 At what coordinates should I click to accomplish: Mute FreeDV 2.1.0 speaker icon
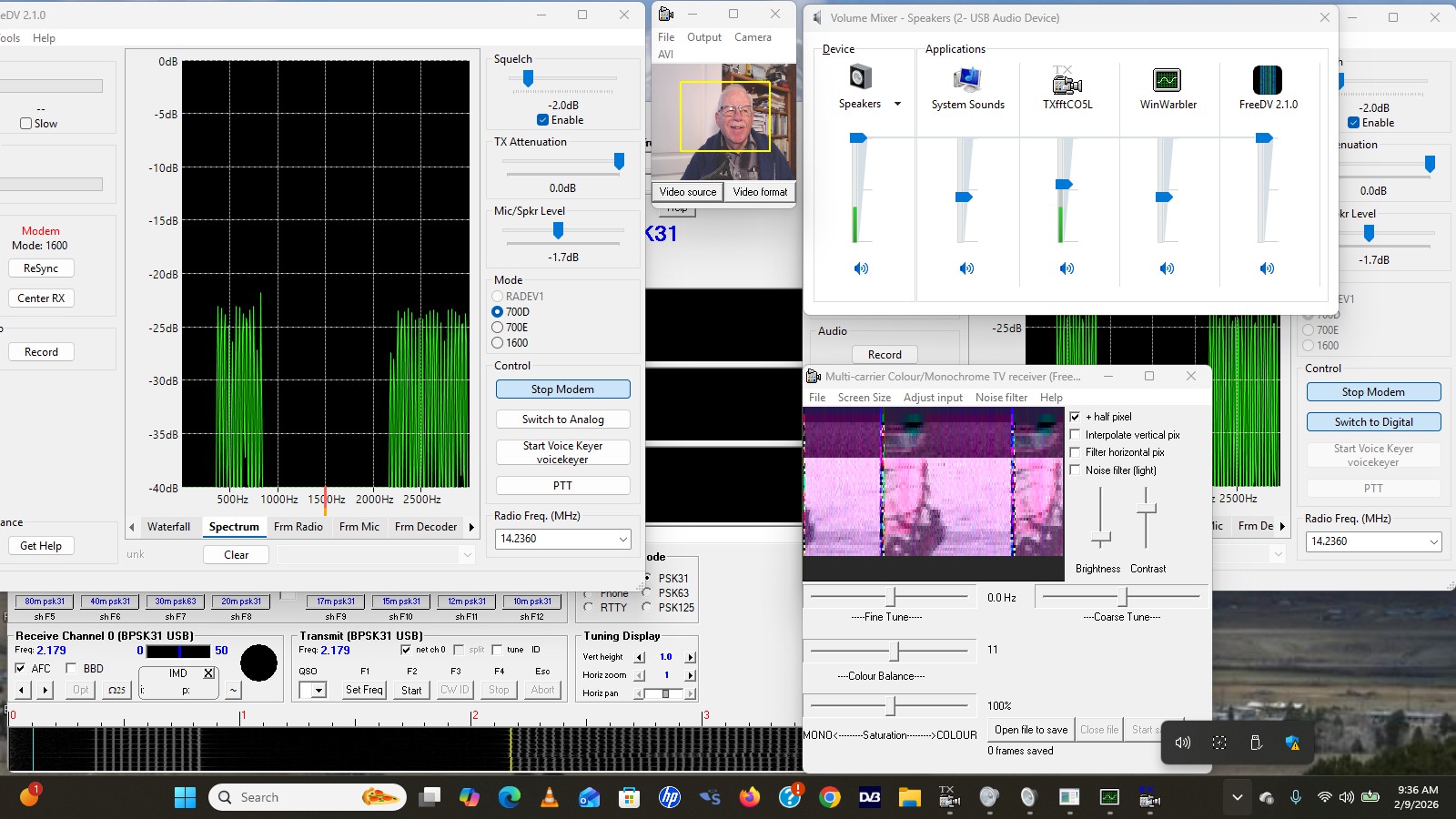pyautogui.click(x=1267, y=268)
